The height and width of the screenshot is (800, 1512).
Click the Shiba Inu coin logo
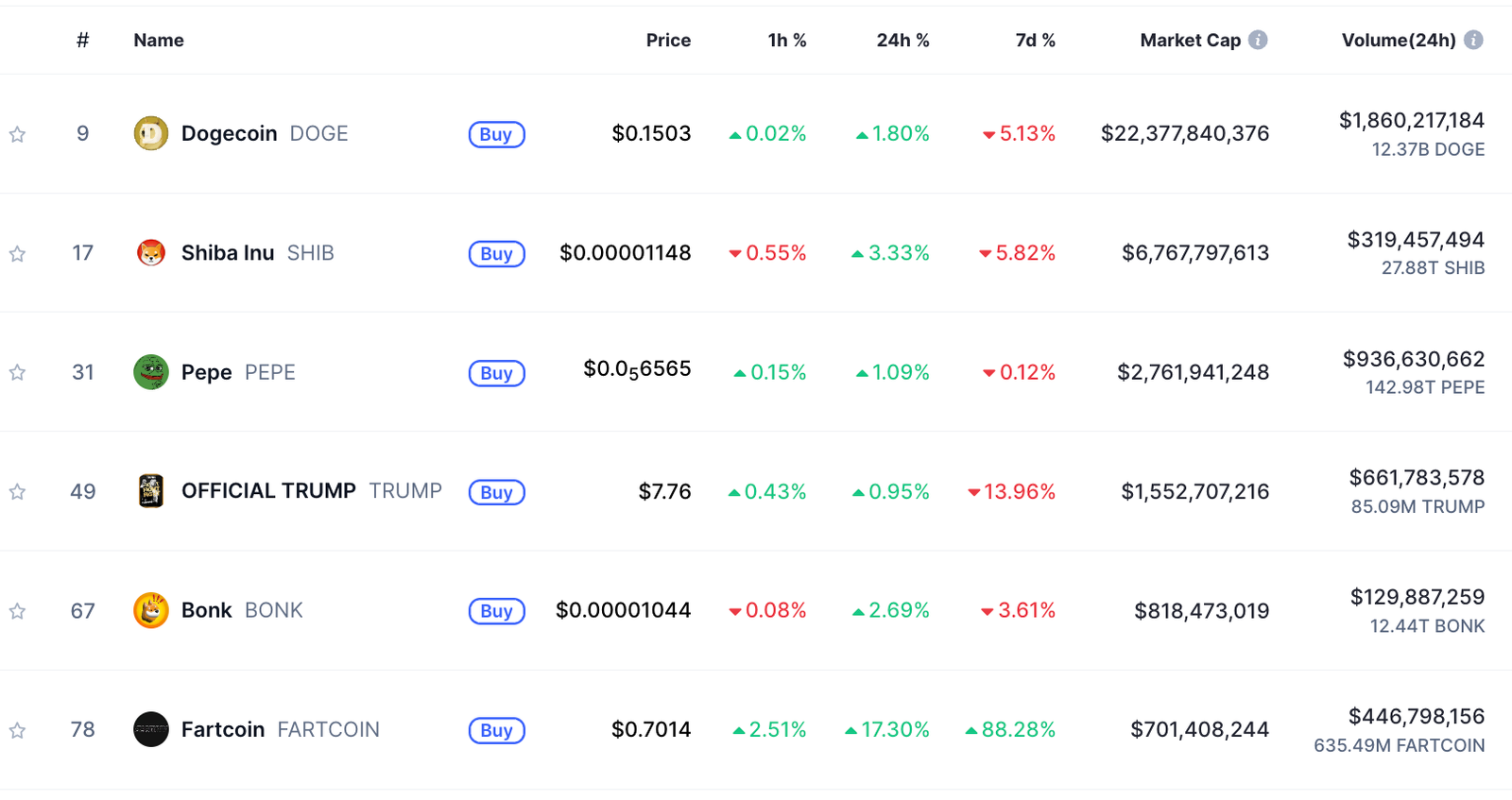coord(151,253)
